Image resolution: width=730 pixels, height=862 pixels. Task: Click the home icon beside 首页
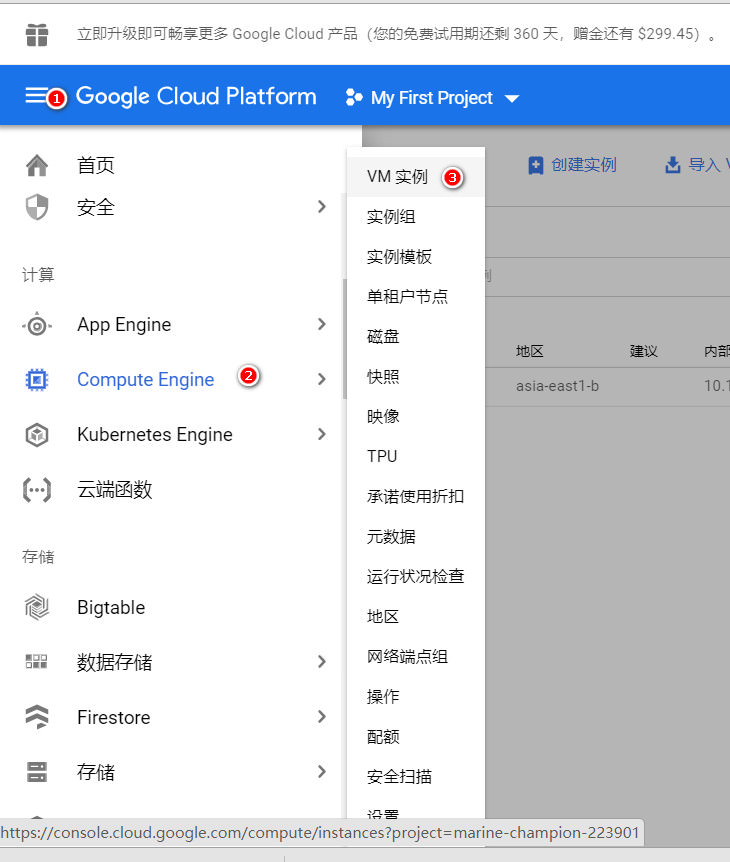tap(37, 165)
